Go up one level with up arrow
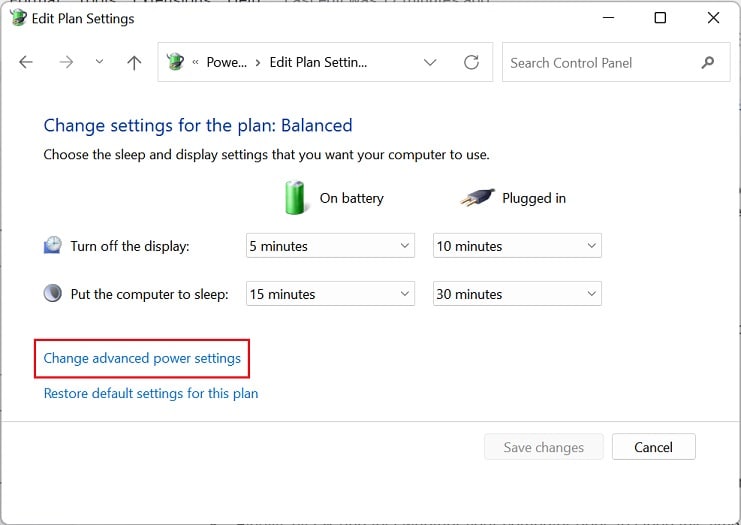The height and width of the screenshot is (525, 741). [x=134, y=62]
